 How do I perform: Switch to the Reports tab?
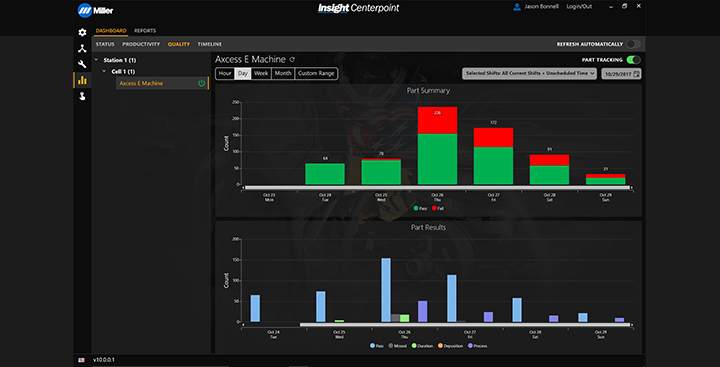(x=145, y=31)
